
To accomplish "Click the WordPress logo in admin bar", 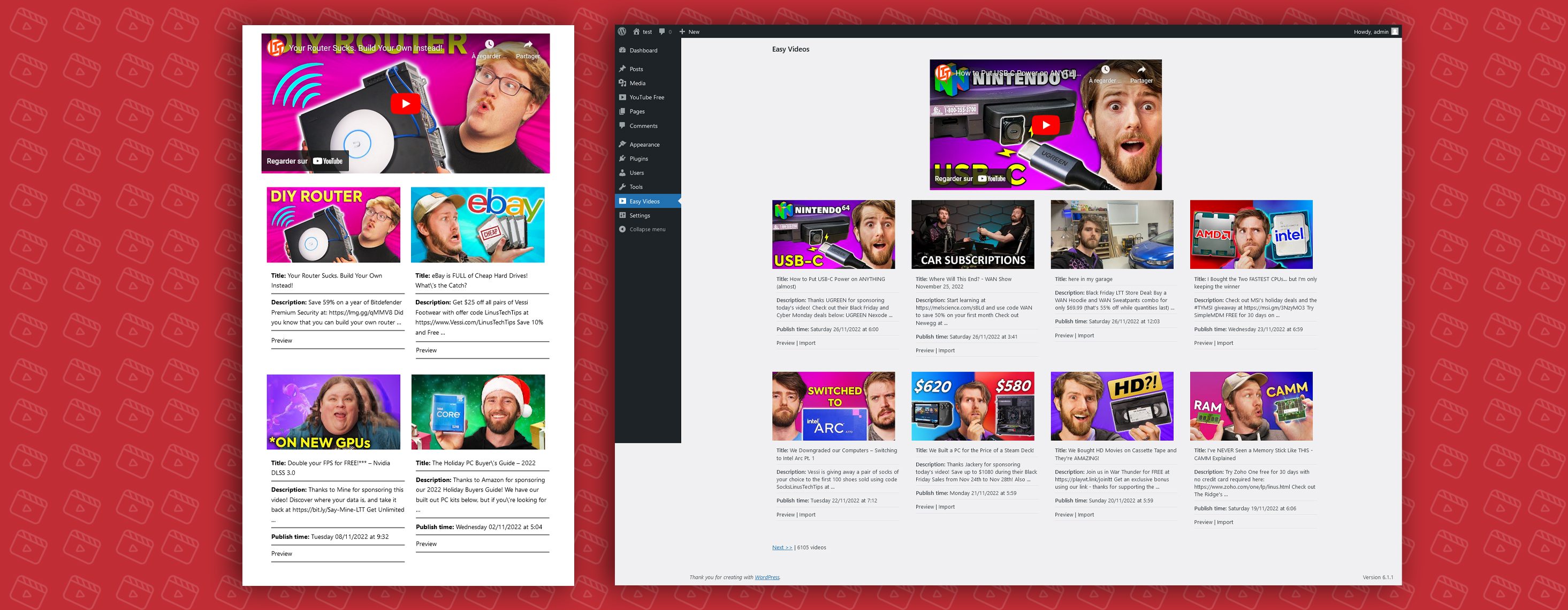I will [621, 31].
